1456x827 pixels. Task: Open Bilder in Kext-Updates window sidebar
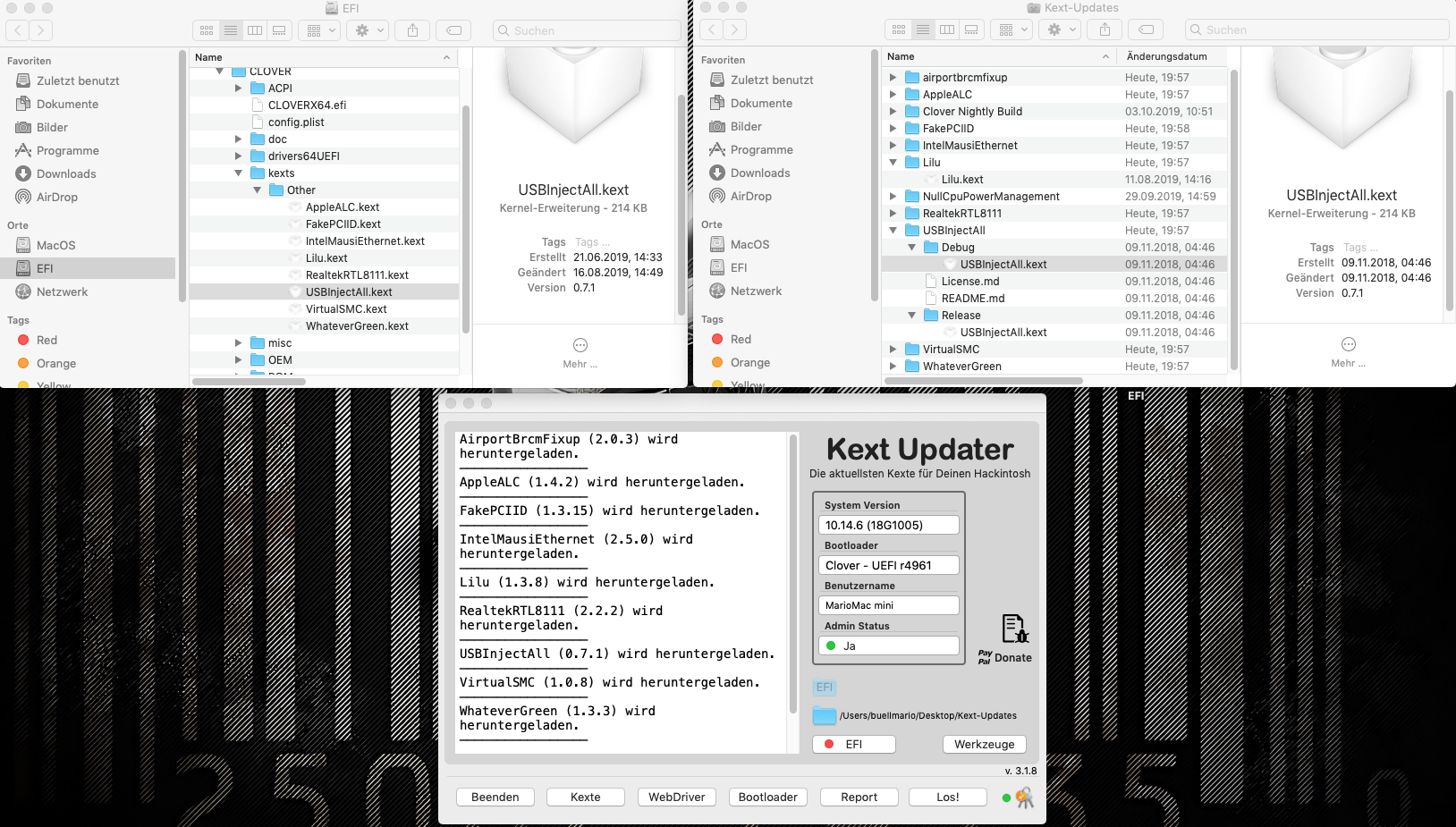click(746, 126)
